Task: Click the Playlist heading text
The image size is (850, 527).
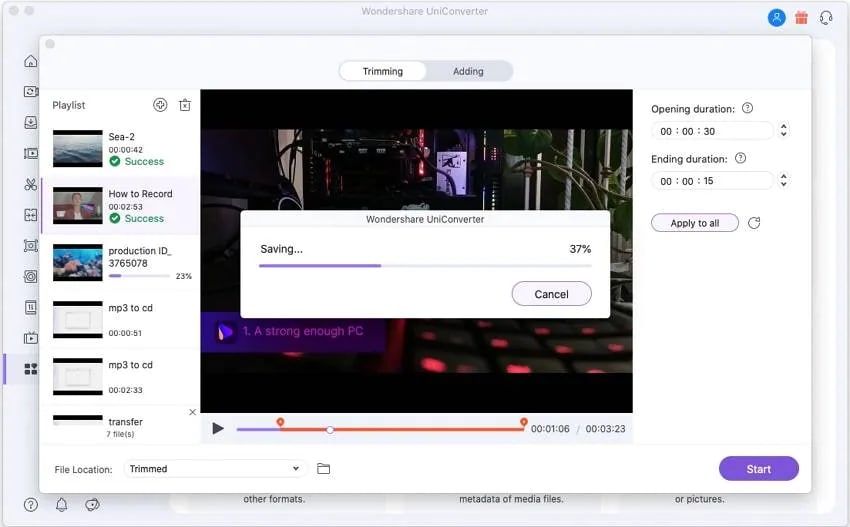Action: point(69,105)
